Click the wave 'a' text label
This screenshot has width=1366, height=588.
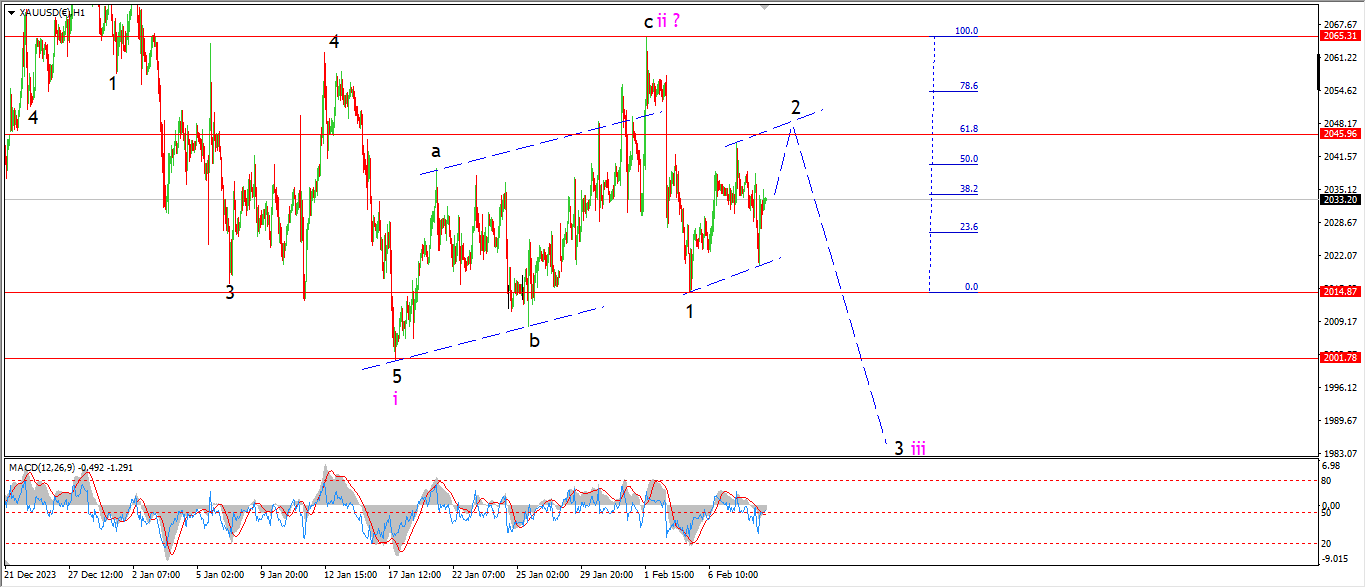pyautogui.click(x=436, y=151)
